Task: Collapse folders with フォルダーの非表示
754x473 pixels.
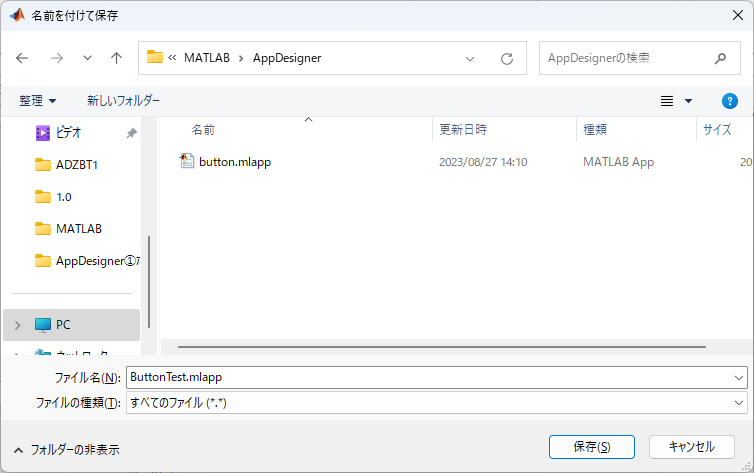Action: tap(66, 450)
